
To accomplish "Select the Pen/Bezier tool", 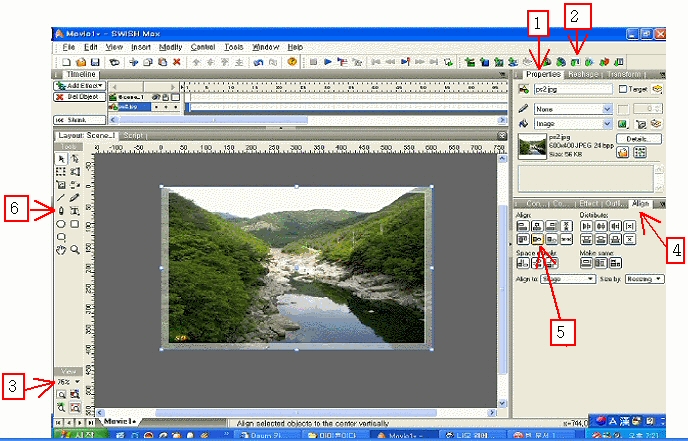I will click(x=61, y=211).
